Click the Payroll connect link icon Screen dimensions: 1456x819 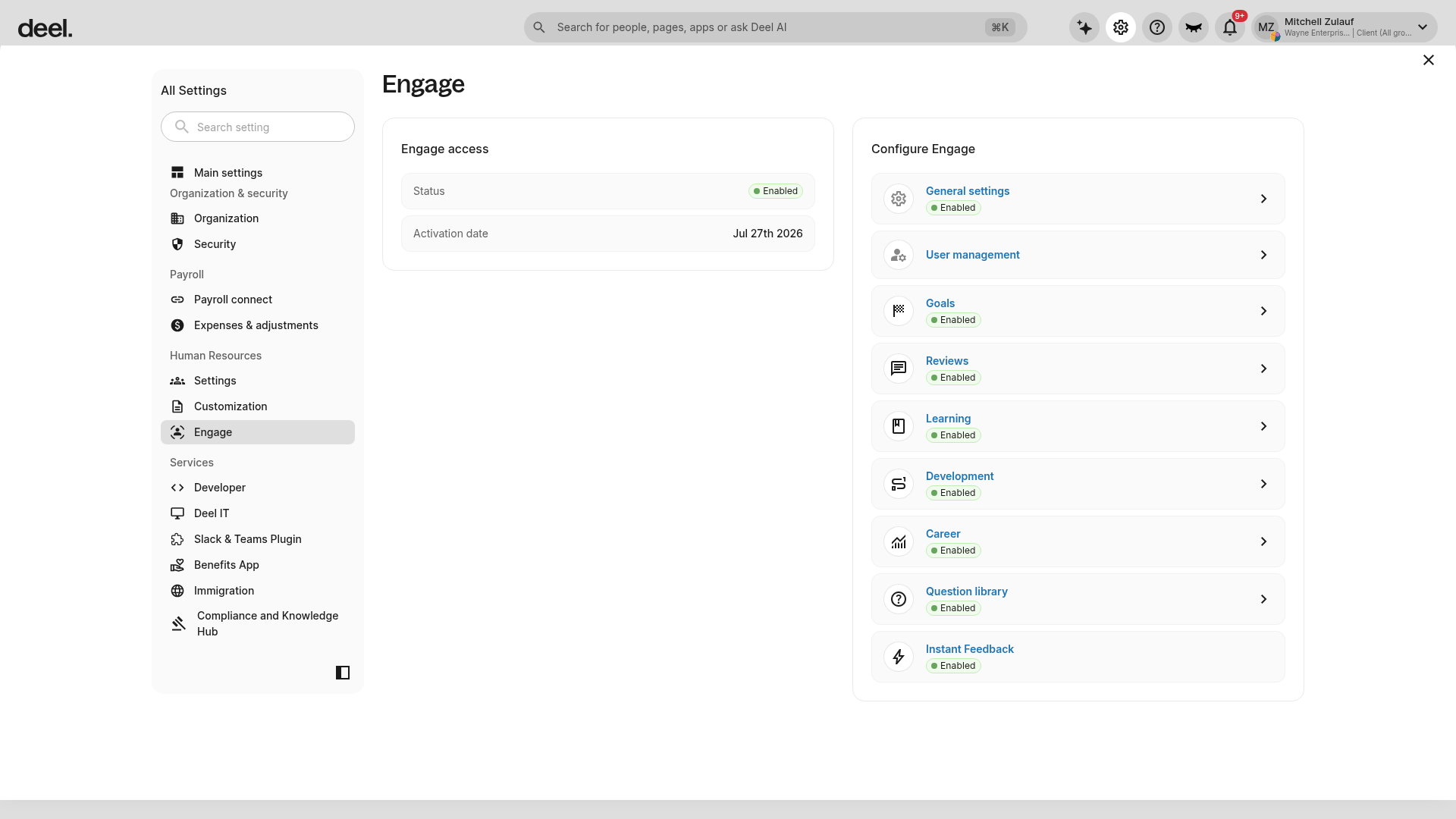177,300
